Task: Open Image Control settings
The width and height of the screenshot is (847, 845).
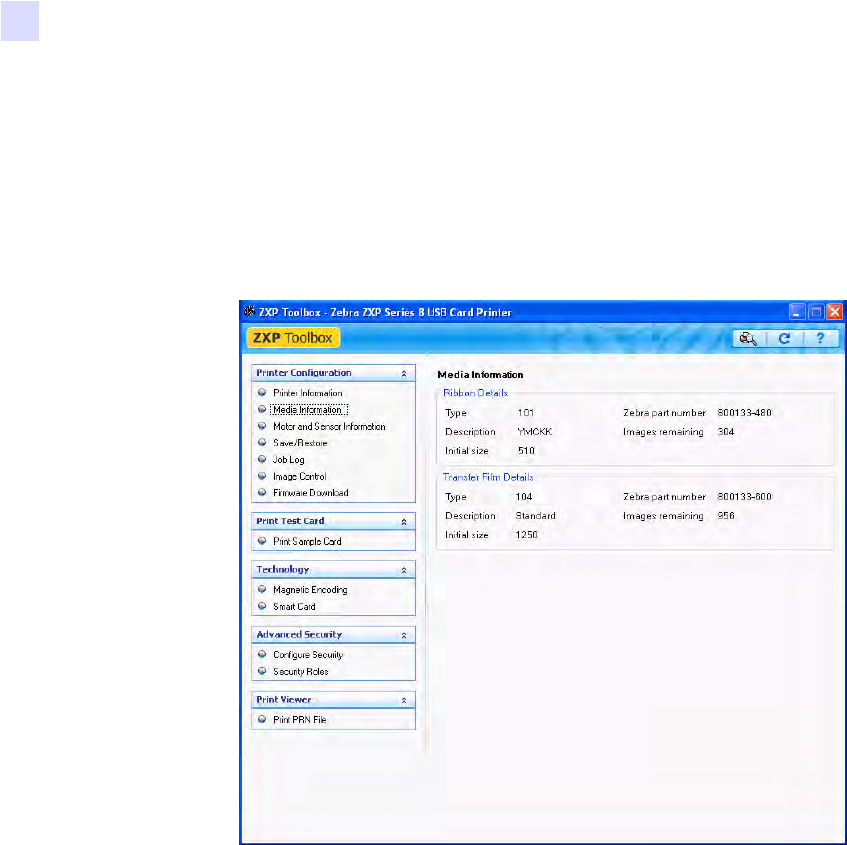Action: click(299, 477)
